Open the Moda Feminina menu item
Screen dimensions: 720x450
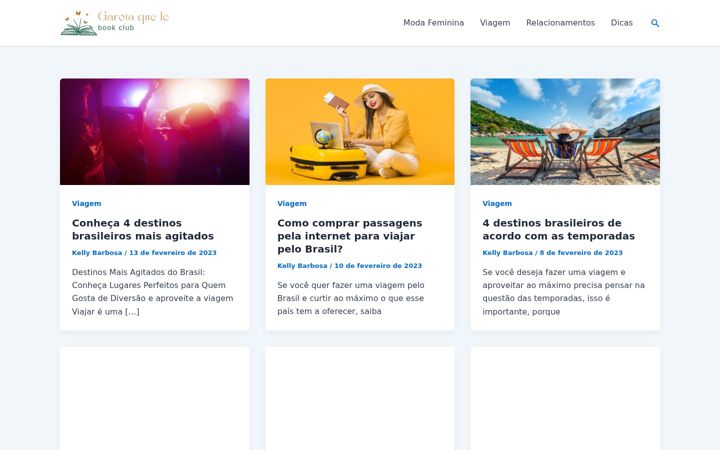point(433,23)
